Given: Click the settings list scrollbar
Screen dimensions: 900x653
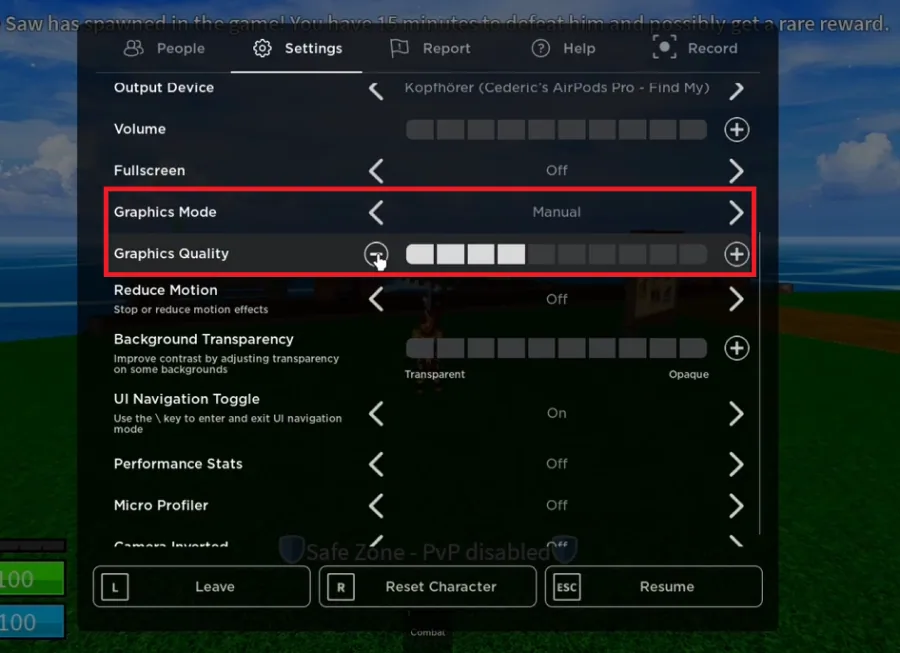Looking at the screenshot, I should [760, 383].
